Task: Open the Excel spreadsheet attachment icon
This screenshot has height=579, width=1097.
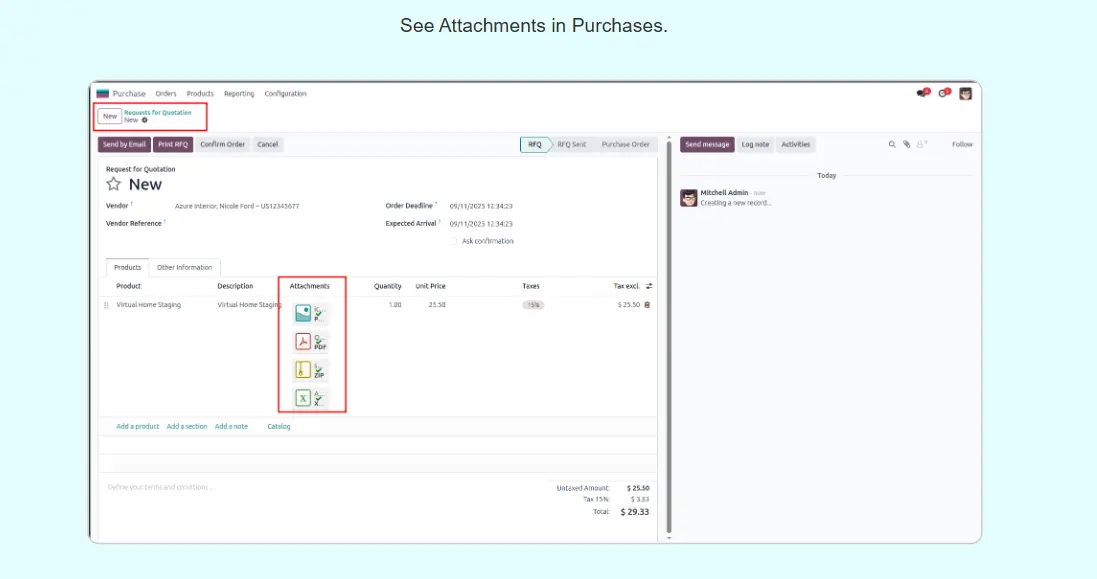Action: coord(303,398)
